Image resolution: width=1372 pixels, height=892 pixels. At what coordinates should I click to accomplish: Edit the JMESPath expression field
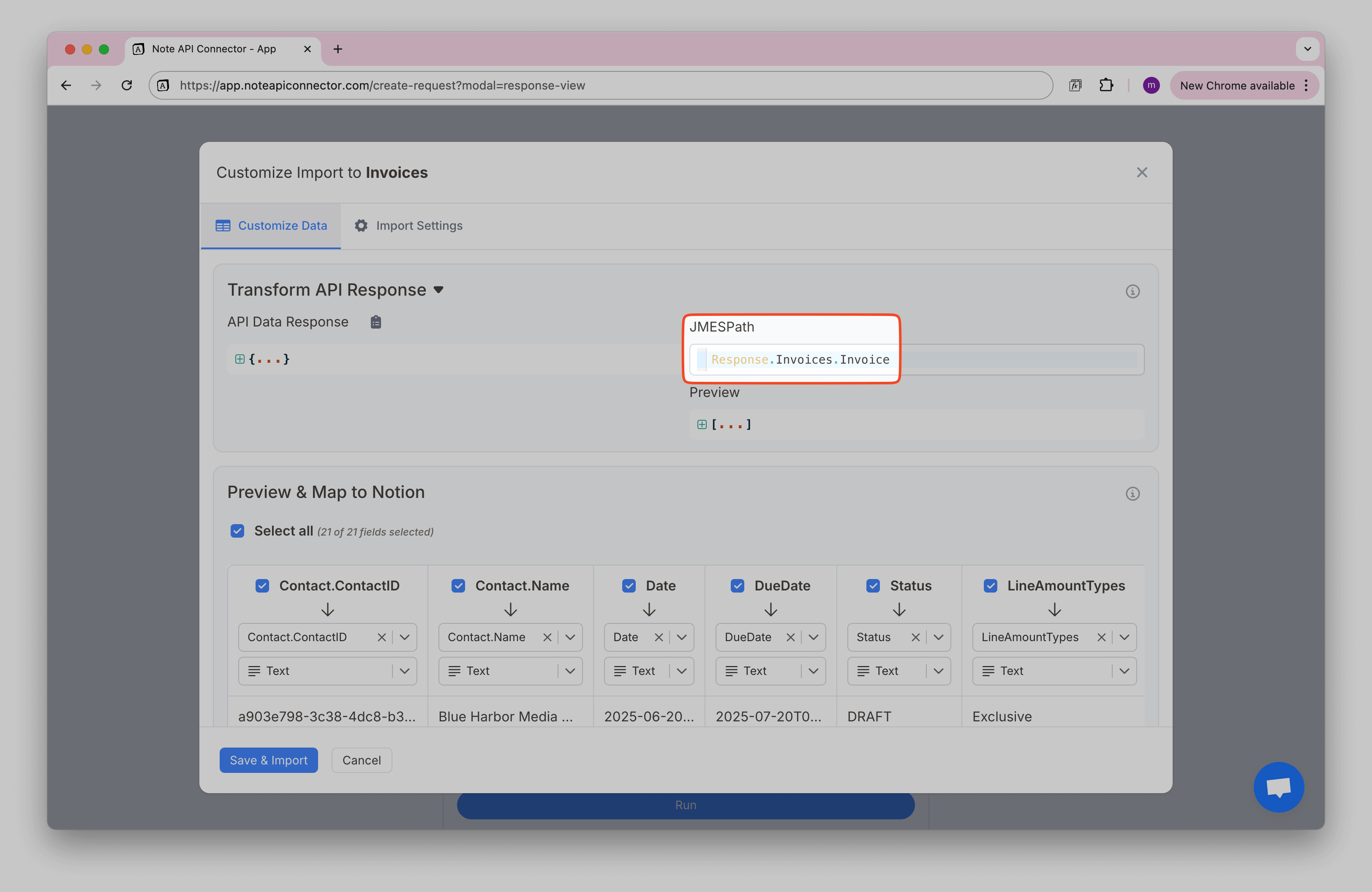point(917,360)
